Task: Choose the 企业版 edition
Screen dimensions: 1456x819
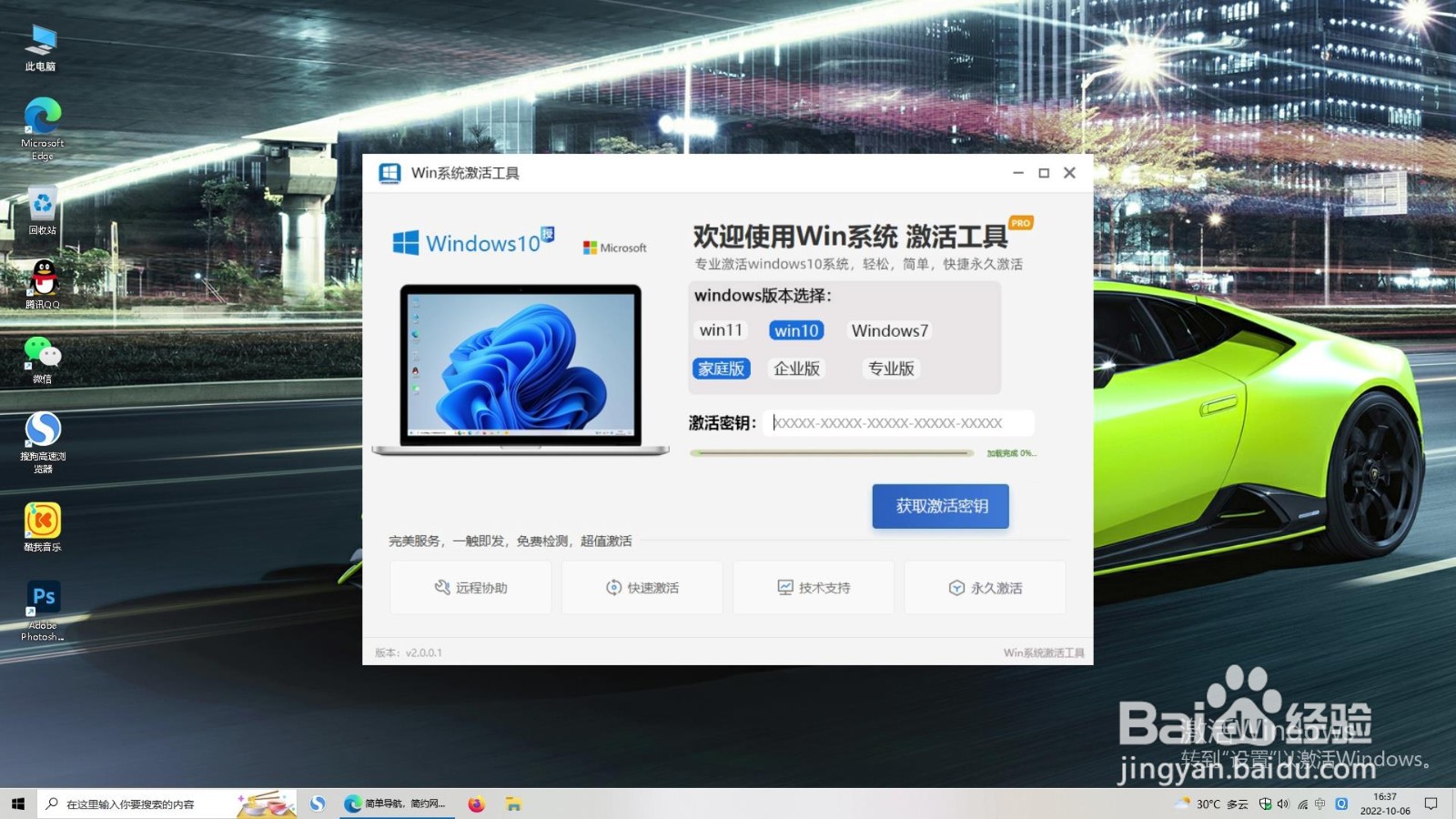Action: tap(796, 369)
